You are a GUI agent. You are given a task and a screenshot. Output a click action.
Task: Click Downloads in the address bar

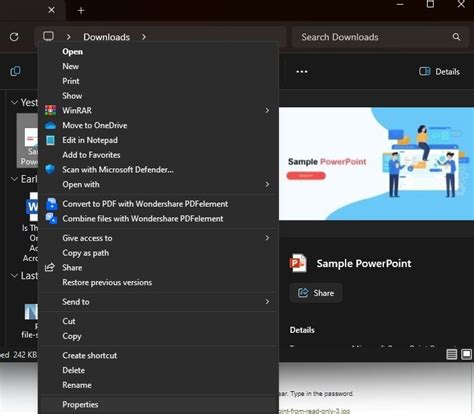click(106, 37)
